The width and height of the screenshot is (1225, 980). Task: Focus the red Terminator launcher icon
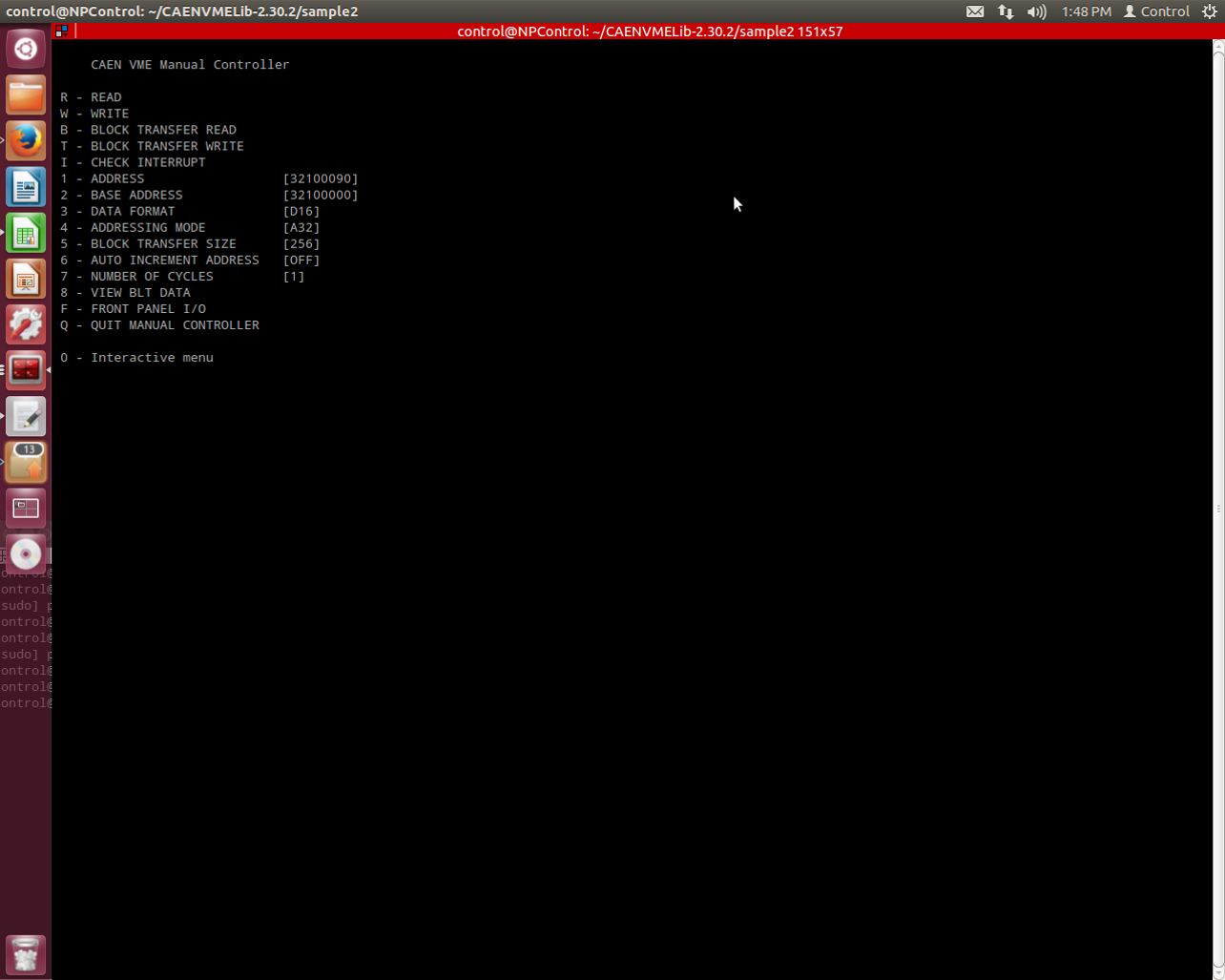pos(26,369)
